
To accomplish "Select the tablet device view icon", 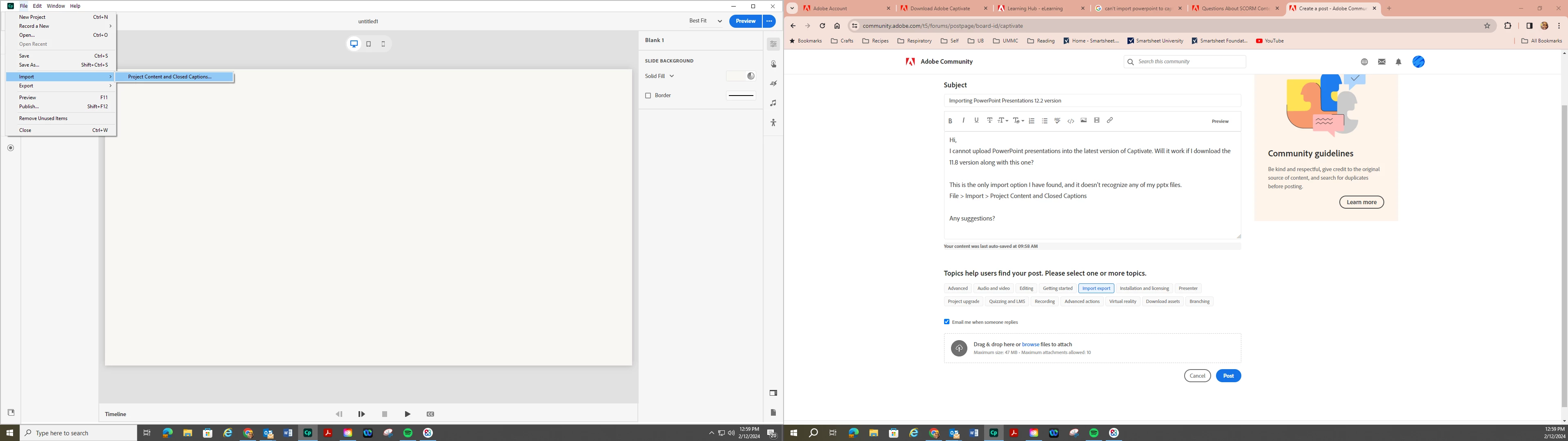I will (368, 44).
